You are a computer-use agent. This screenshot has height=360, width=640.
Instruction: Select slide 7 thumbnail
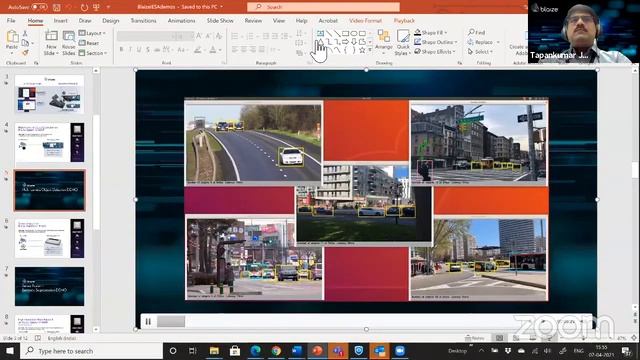50,286
